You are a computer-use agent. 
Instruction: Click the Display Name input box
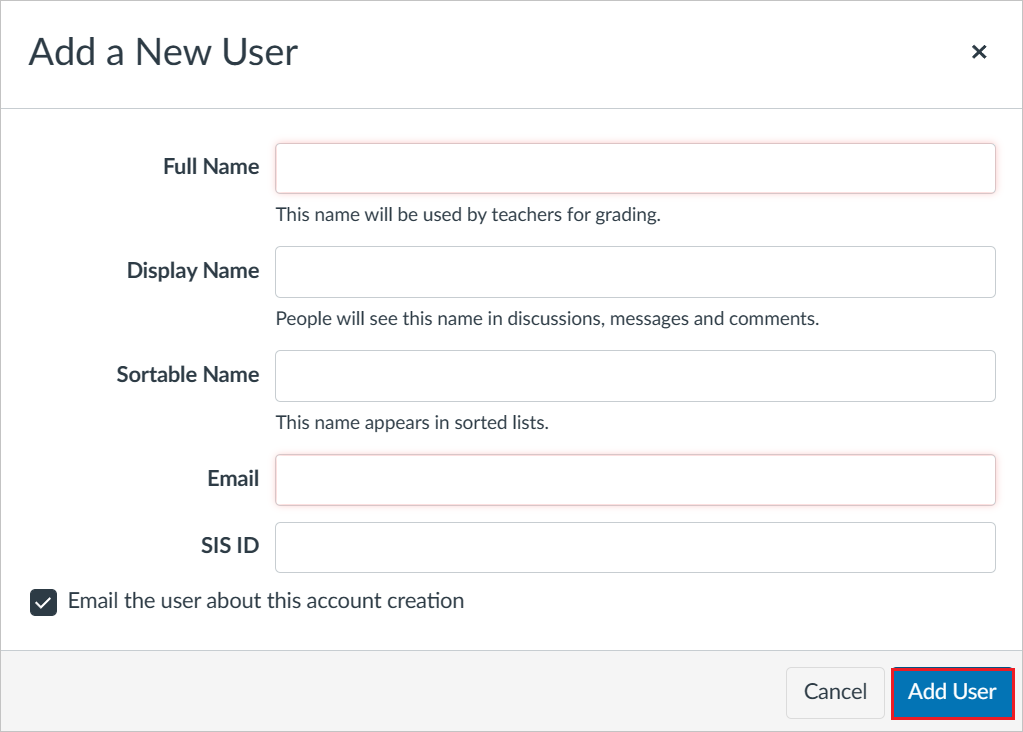coord(634,272)
